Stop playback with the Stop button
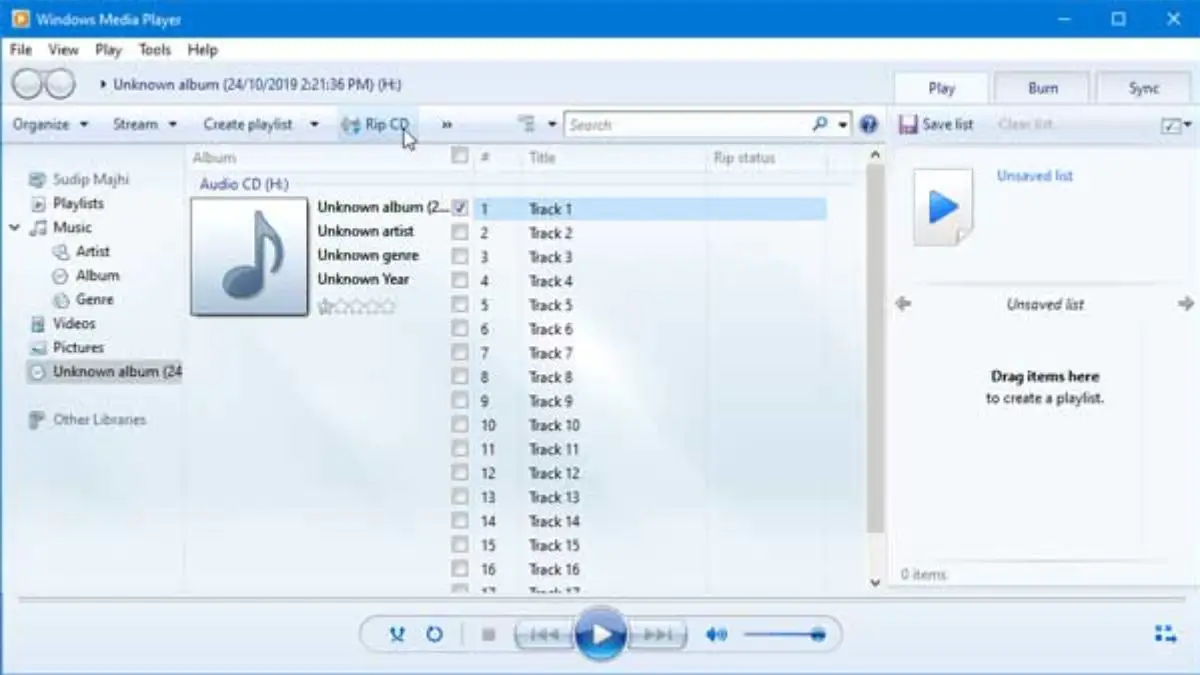The height and width of the screenshot is (675, 1200). tap(488, 634)
